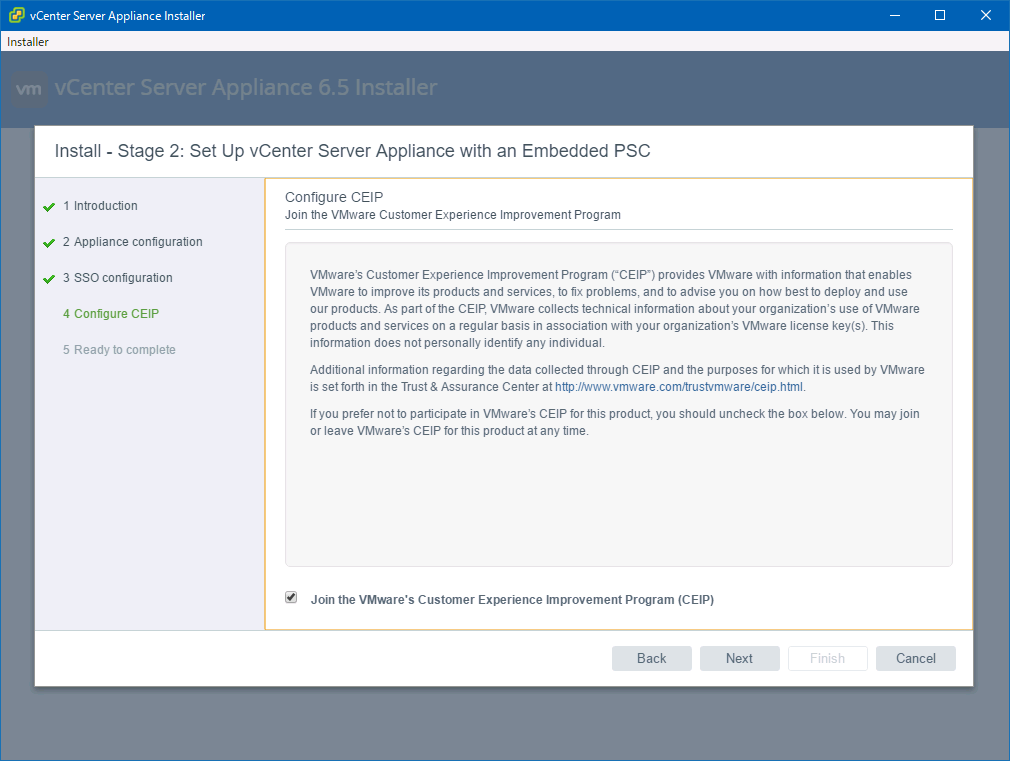
Task: Click the Next button
Action: coord(739,659)
